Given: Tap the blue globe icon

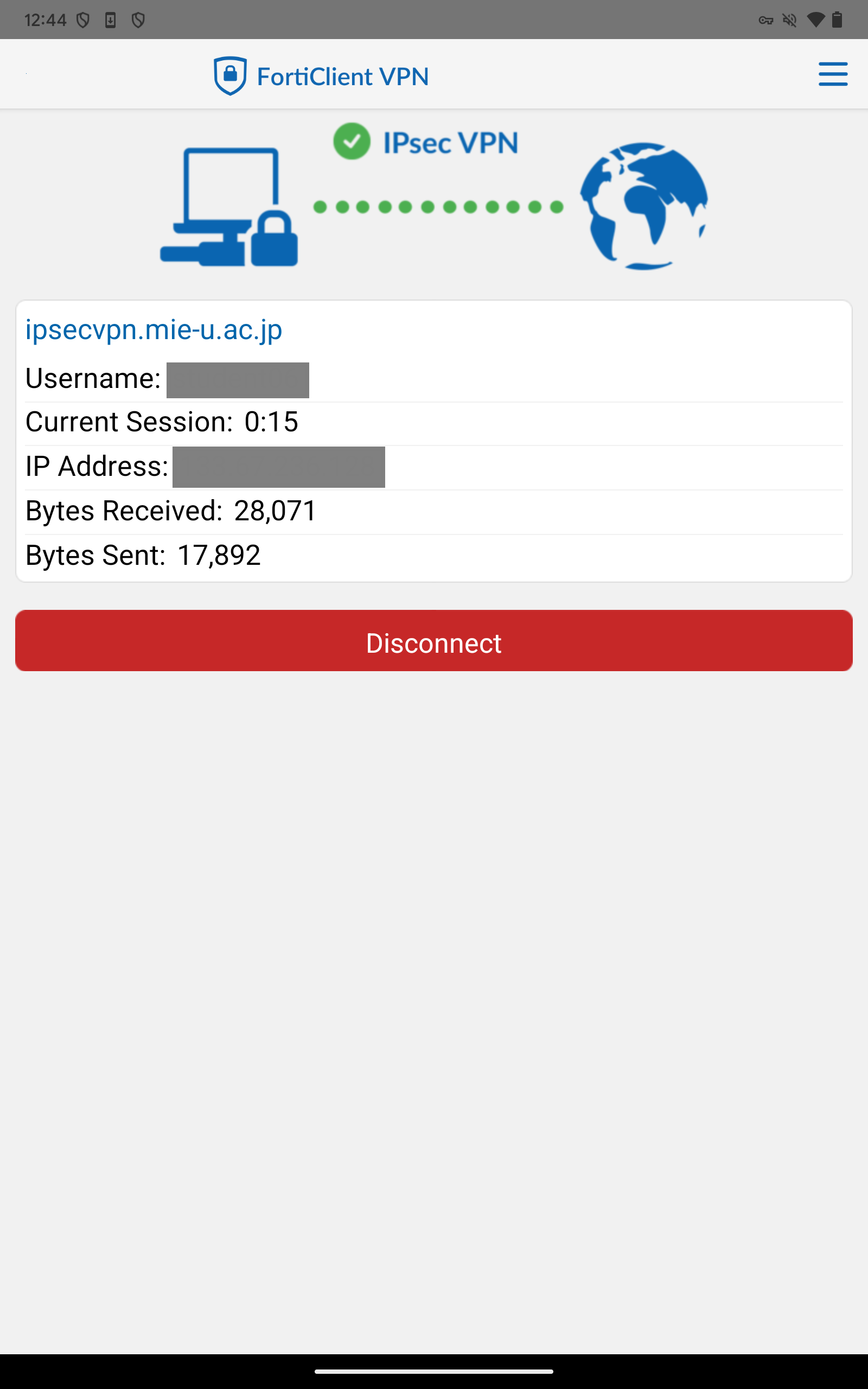Looking at the screenshot, I should pos(643,206).
